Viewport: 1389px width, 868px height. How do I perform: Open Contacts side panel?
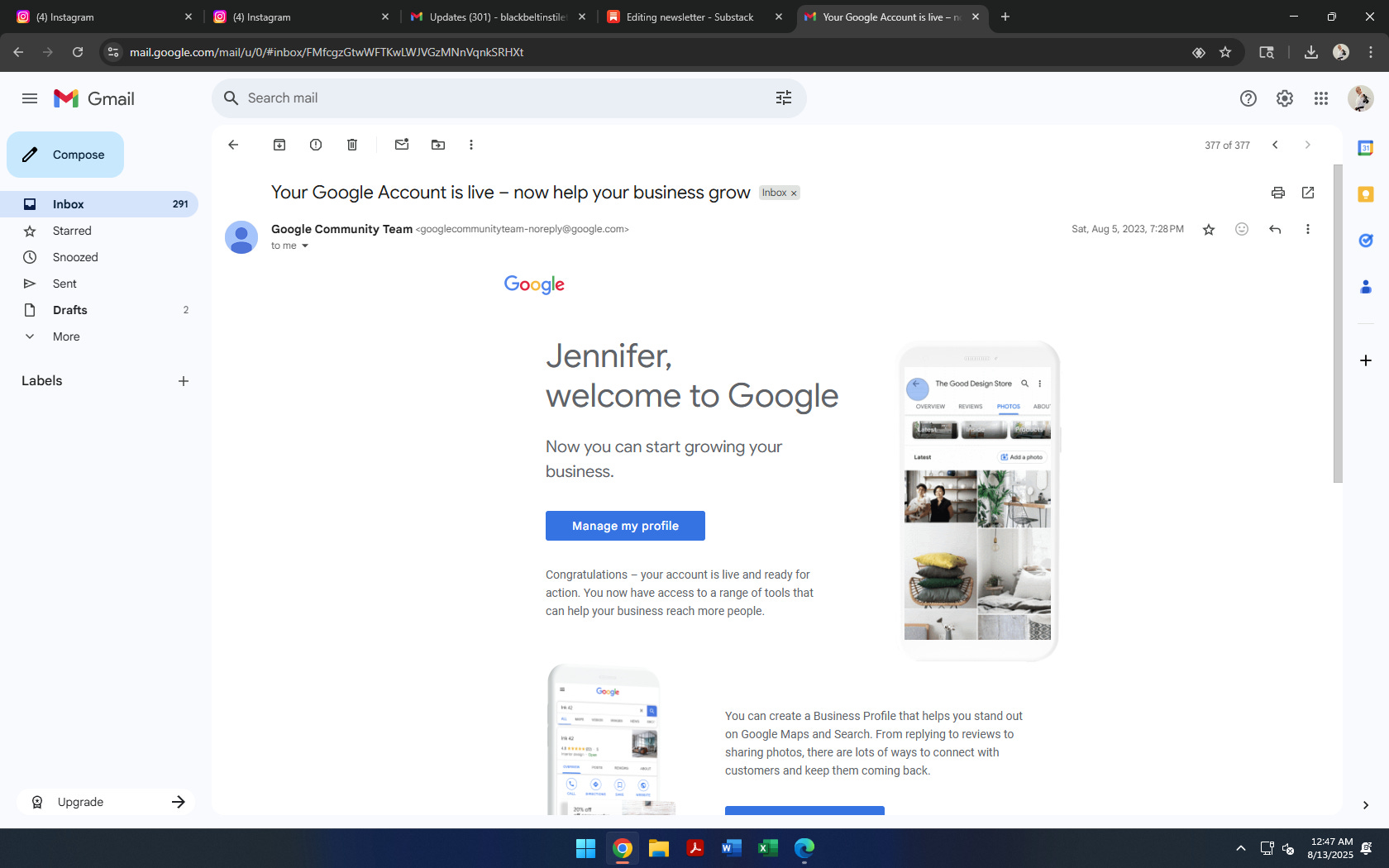(x=1366, y=287)
